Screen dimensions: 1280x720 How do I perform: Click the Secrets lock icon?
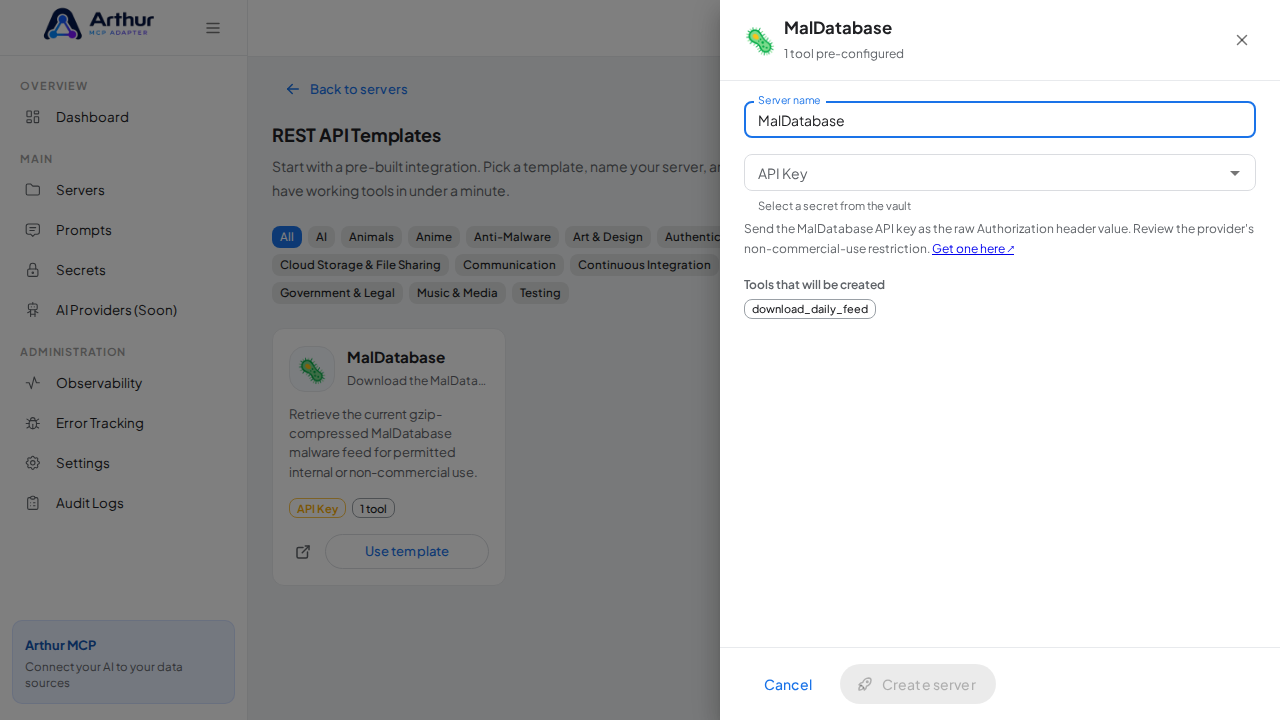pos(33,270)
